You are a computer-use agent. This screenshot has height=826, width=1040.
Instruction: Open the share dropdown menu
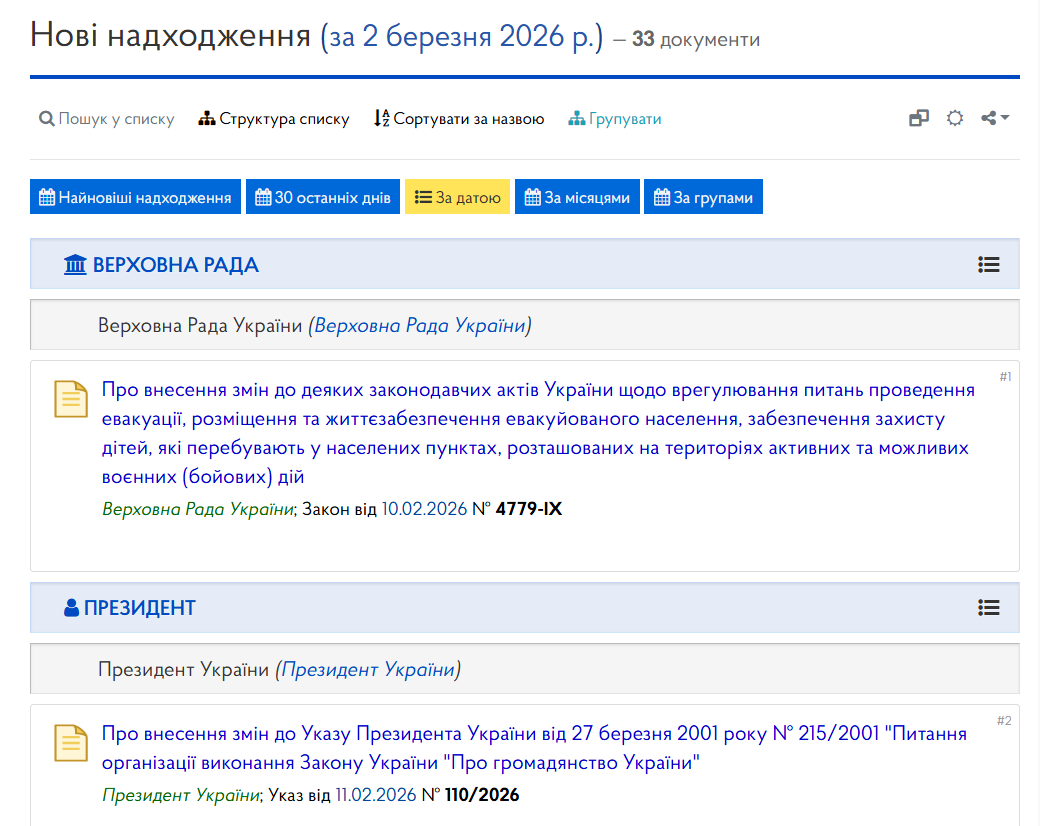tap(994, 118)
